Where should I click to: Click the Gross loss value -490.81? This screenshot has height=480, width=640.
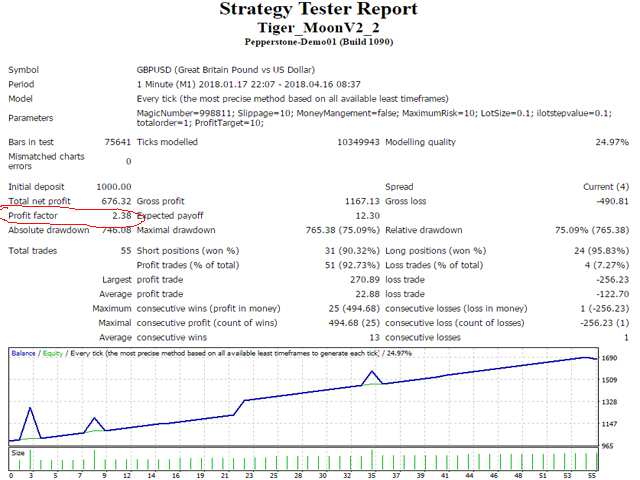point(608,201)
